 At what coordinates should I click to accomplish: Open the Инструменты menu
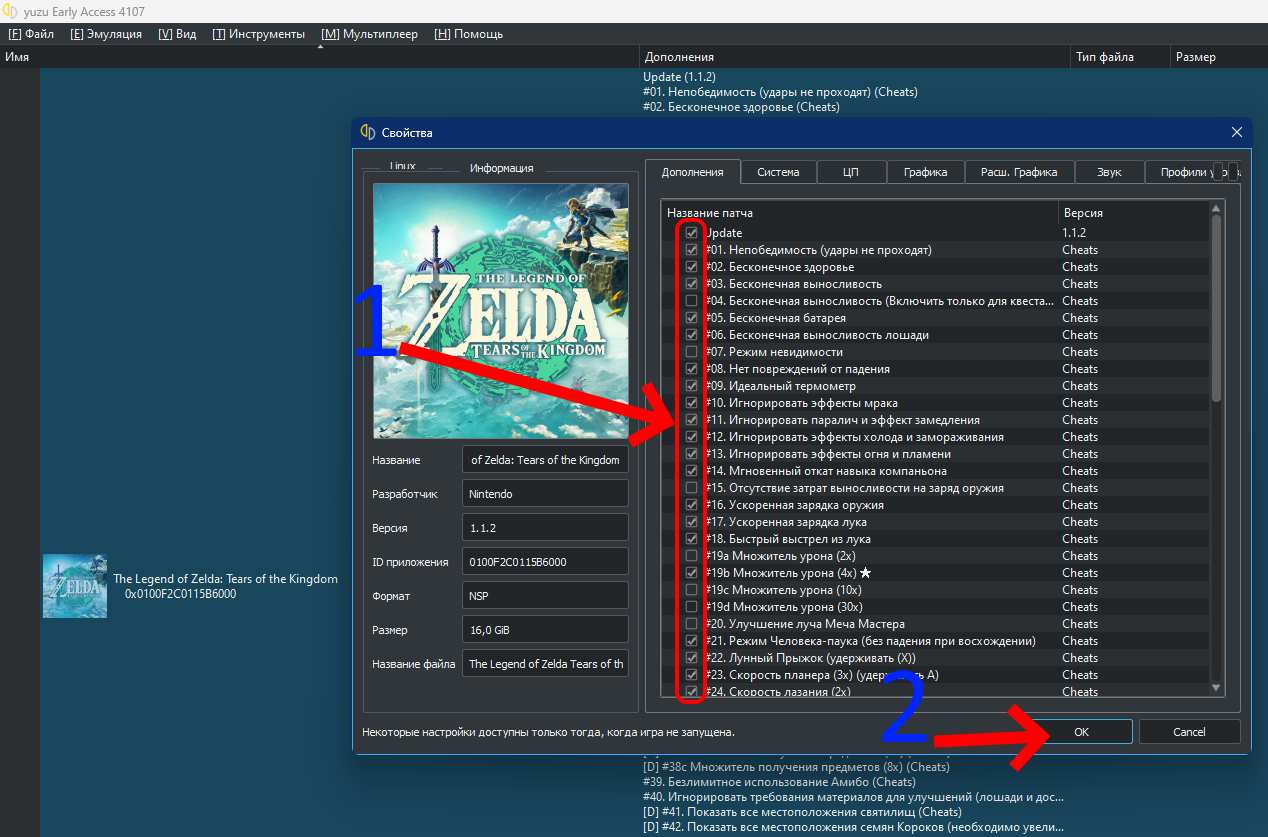click(258, 34)
